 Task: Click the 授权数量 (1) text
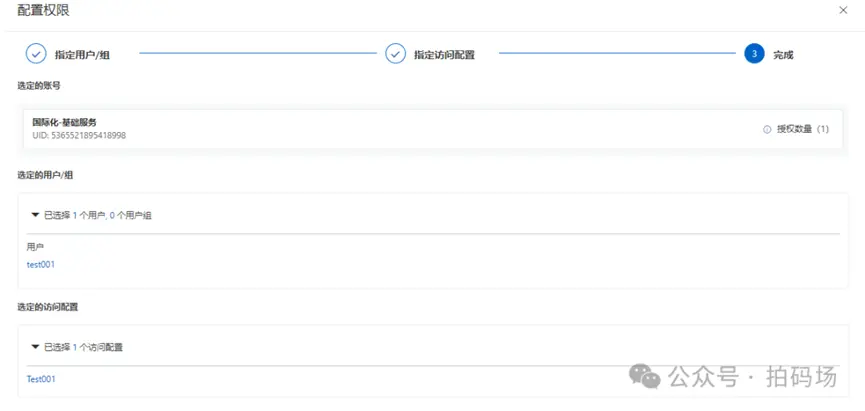(x=803, y=129)
